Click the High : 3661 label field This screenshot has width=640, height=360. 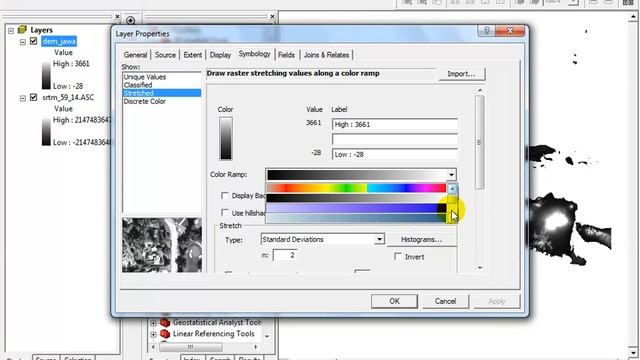coord(395,124)
